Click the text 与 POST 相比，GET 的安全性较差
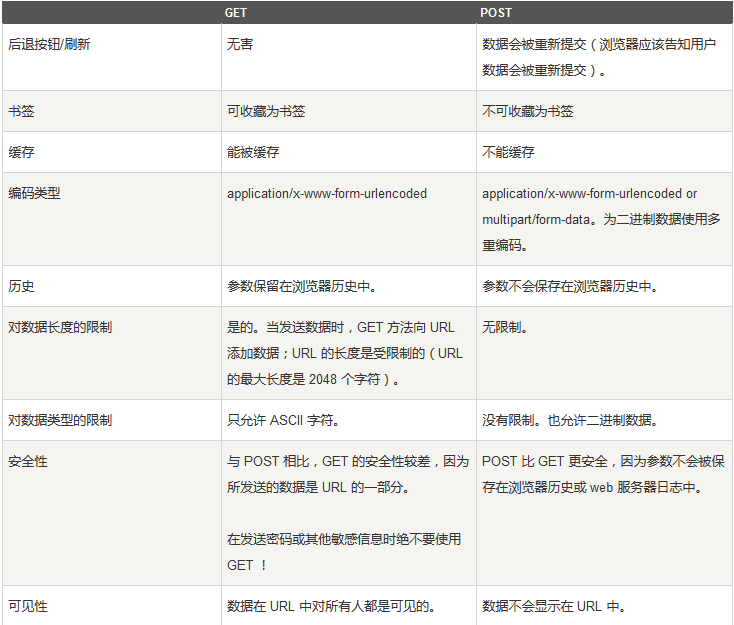 click(329, 462)
